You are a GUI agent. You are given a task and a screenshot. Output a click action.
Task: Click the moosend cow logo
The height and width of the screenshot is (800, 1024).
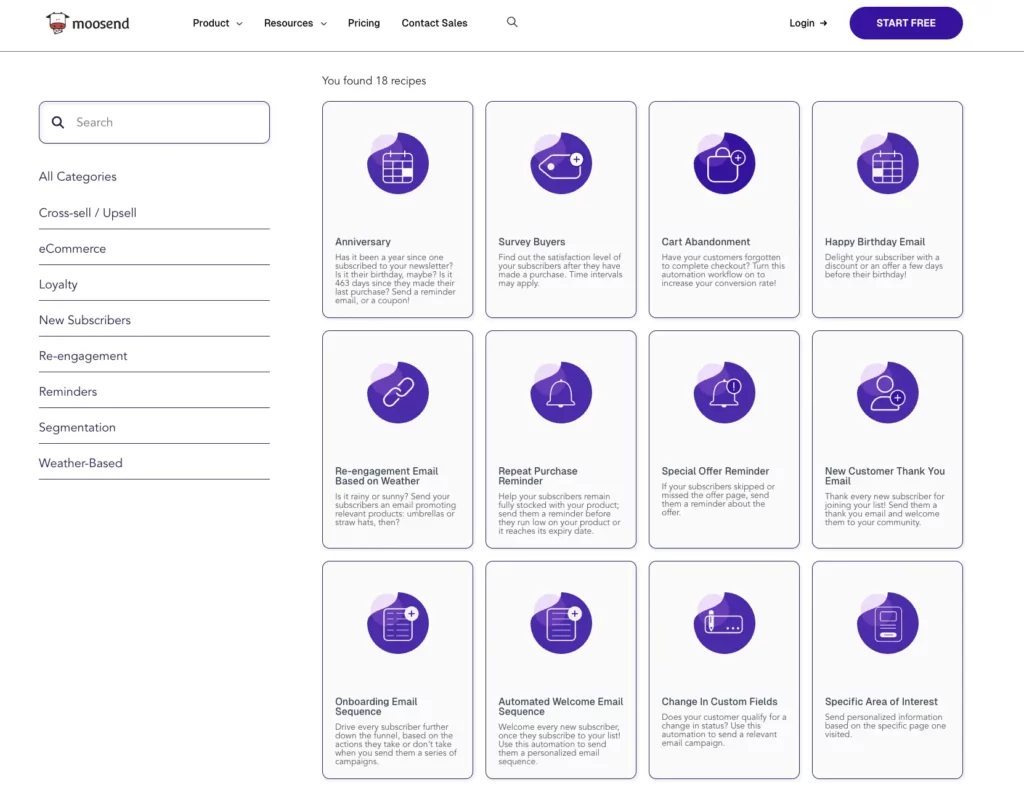point(55,21)
